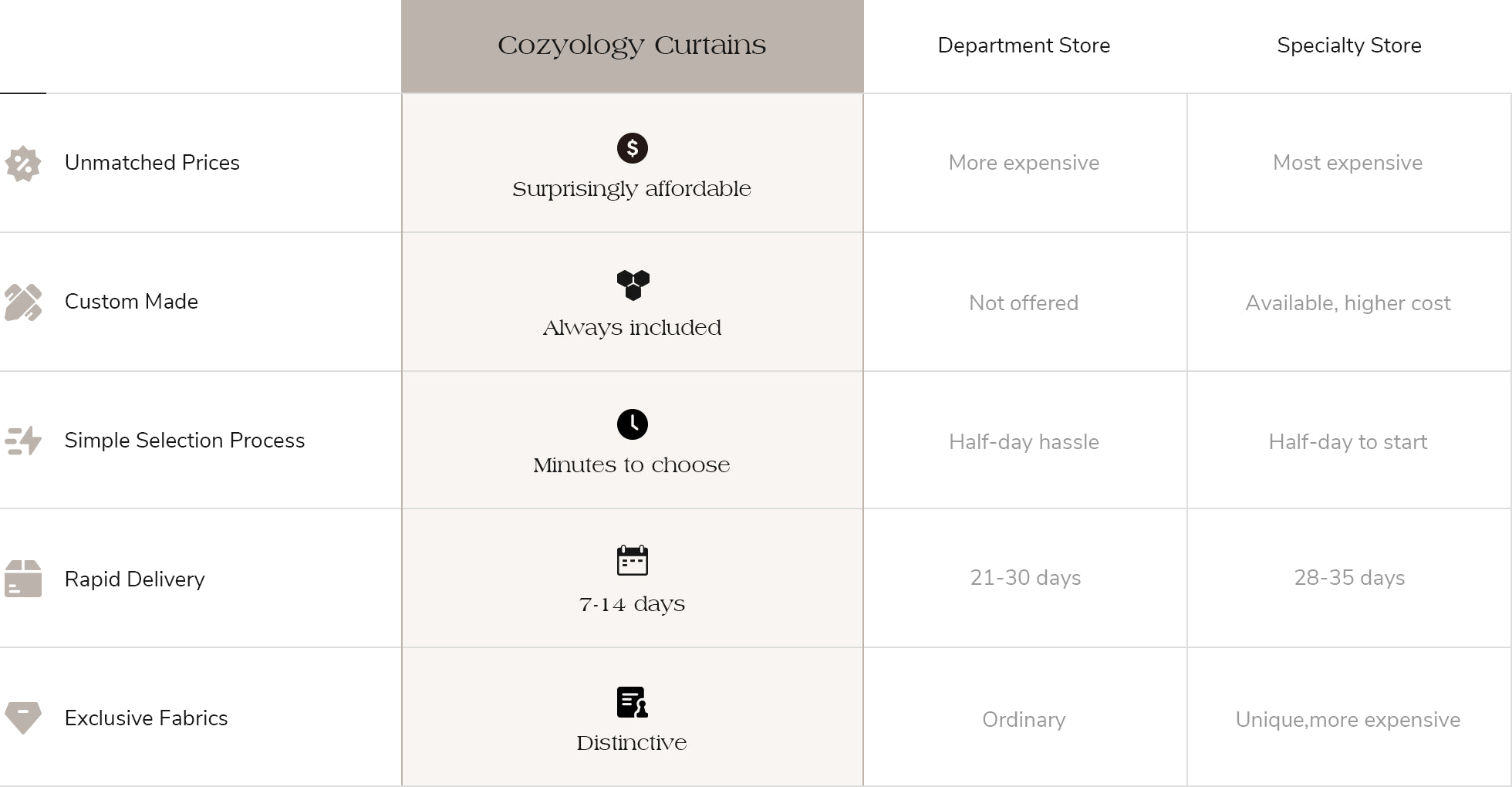Select the Specialty Store column header
This screenshot has height=787, width=1512.
coord(1348,46)
